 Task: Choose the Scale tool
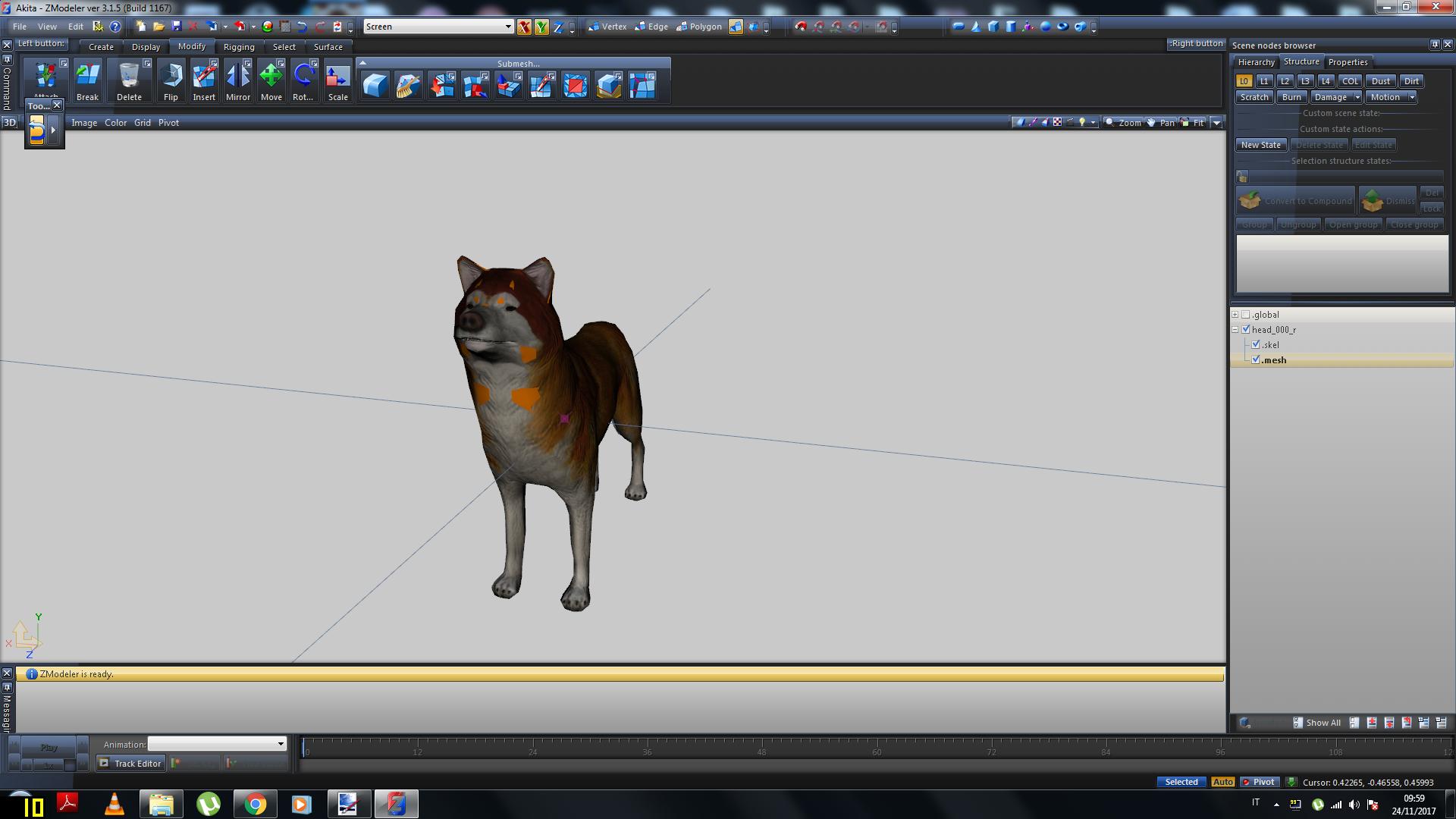pyautogui.click(x=337, y=81)
